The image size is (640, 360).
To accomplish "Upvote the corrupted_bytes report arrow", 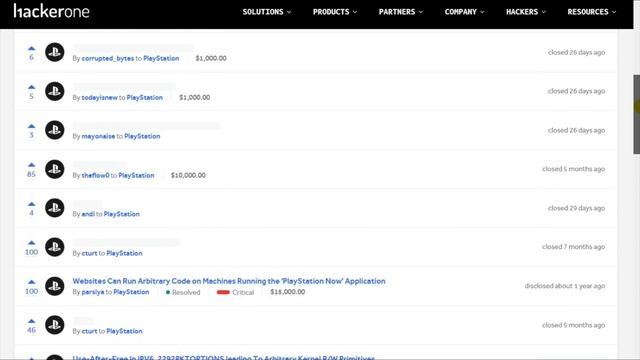I will [31, 49].
